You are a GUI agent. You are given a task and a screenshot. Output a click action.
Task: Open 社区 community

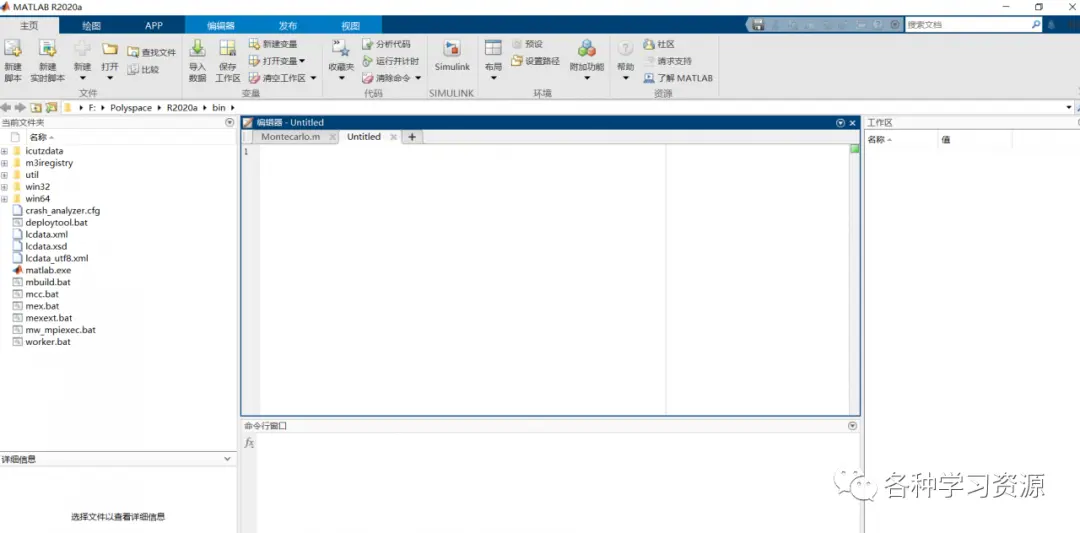tap(659, 44)
